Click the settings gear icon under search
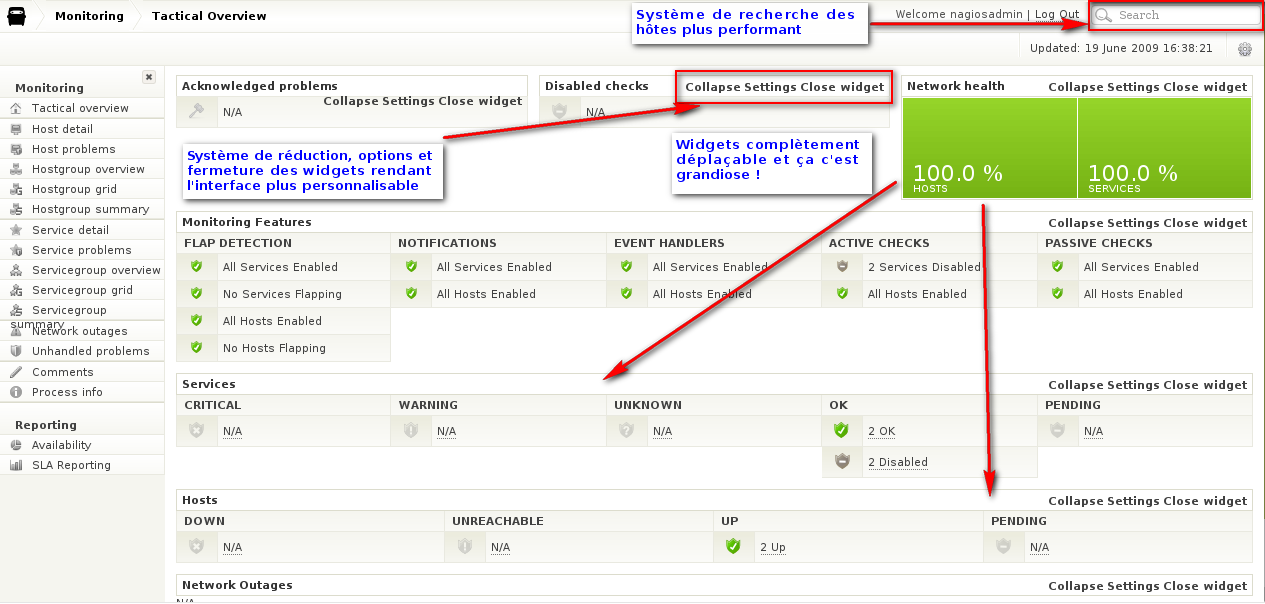Screen dimensions: 1265x604 [1244, 49]
